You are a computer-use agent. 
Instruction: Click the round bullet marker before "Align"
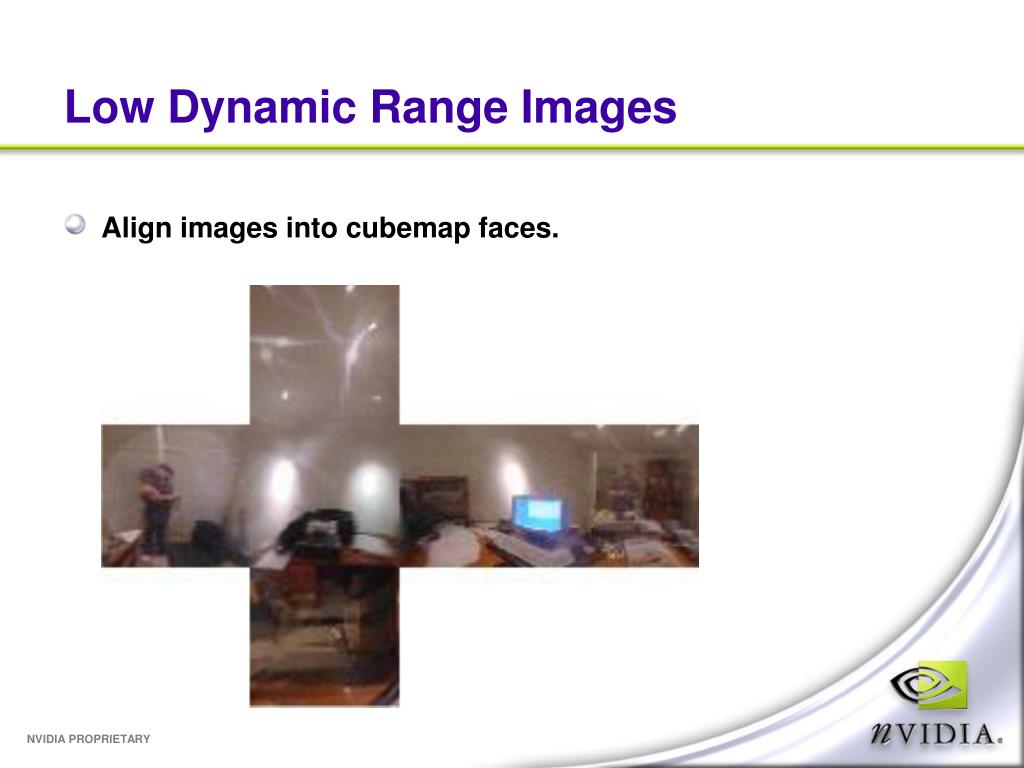pyautogui.click(x=75, y=224)
